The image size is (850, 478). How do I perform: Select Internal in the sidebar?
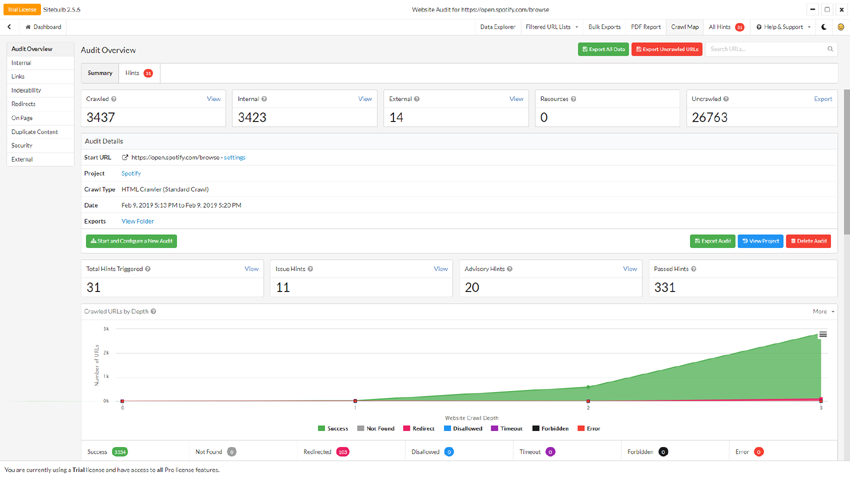[40, 63]
